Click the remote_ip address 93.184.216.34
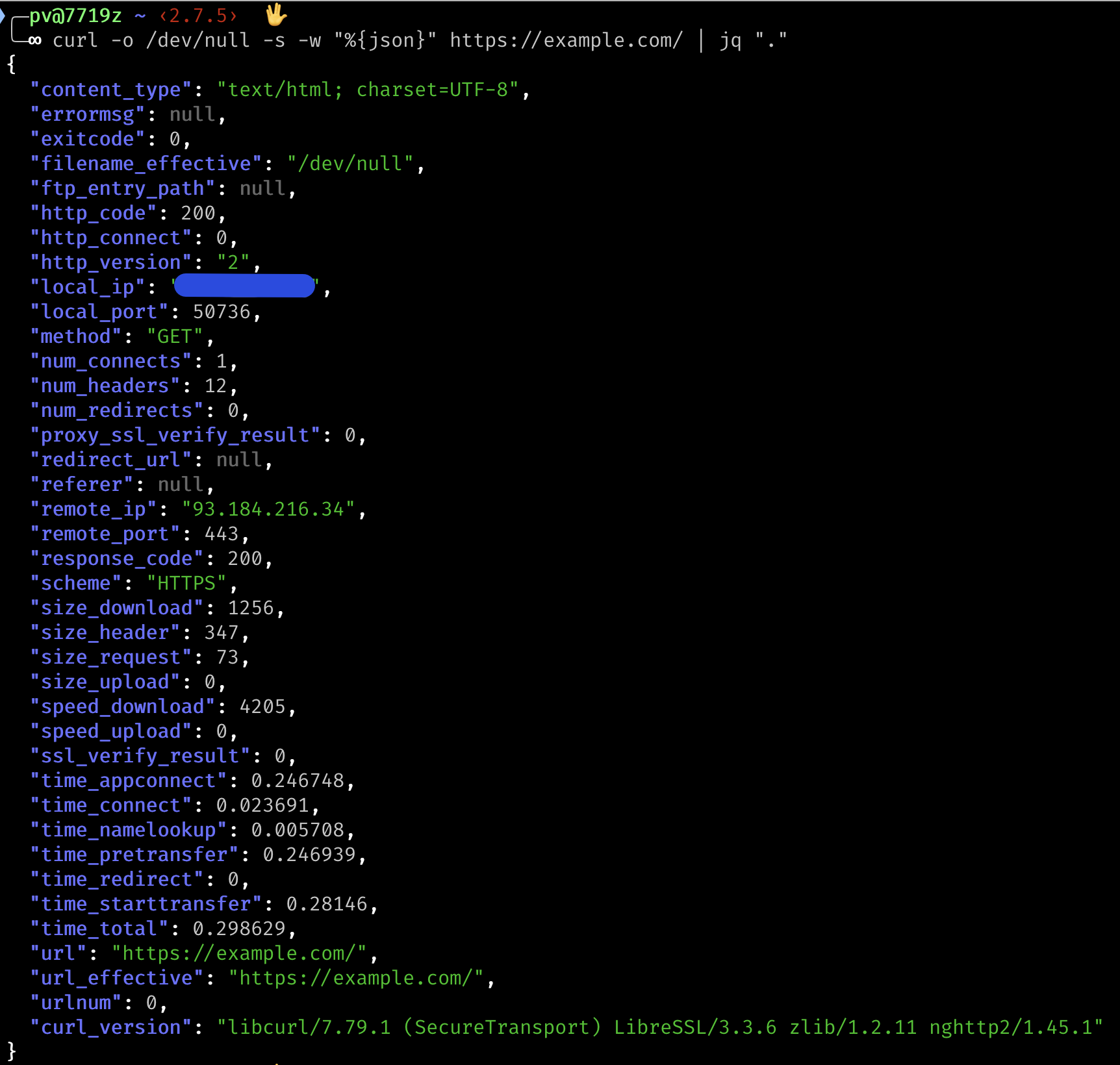 [x=268, y=509]
